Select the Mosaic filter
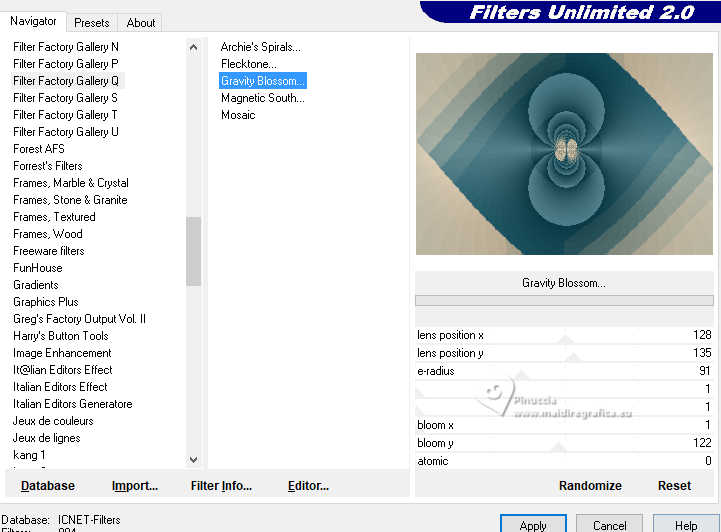Image resolution: width=721 pixels, height=532 pixels. point(238,115)
